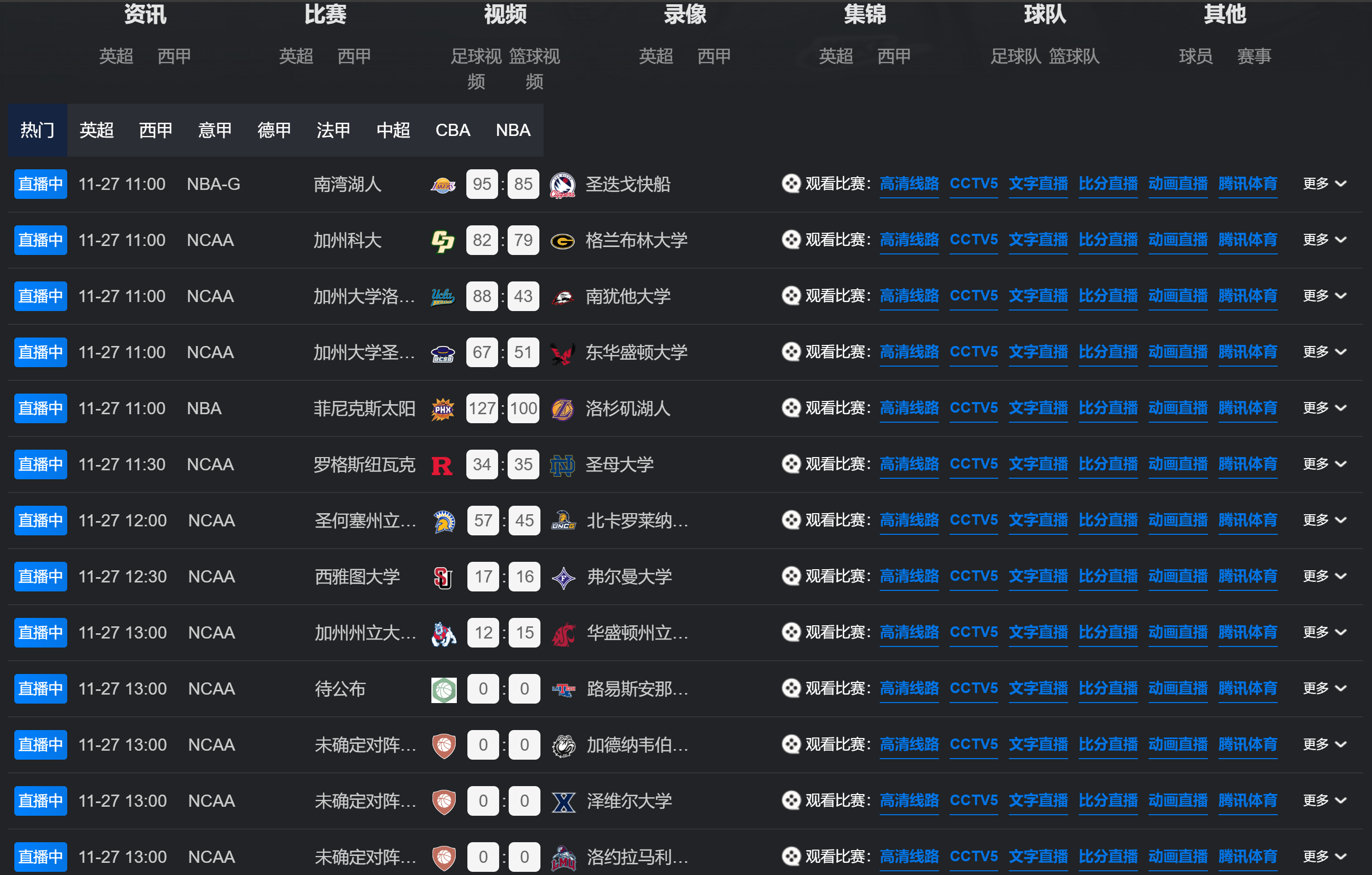The height and width of the screenshot is (875, 1372).
Task: Click 直播中 badge for 南湾湖人 match
Action: pyautogui.click(x=40, y=184)
